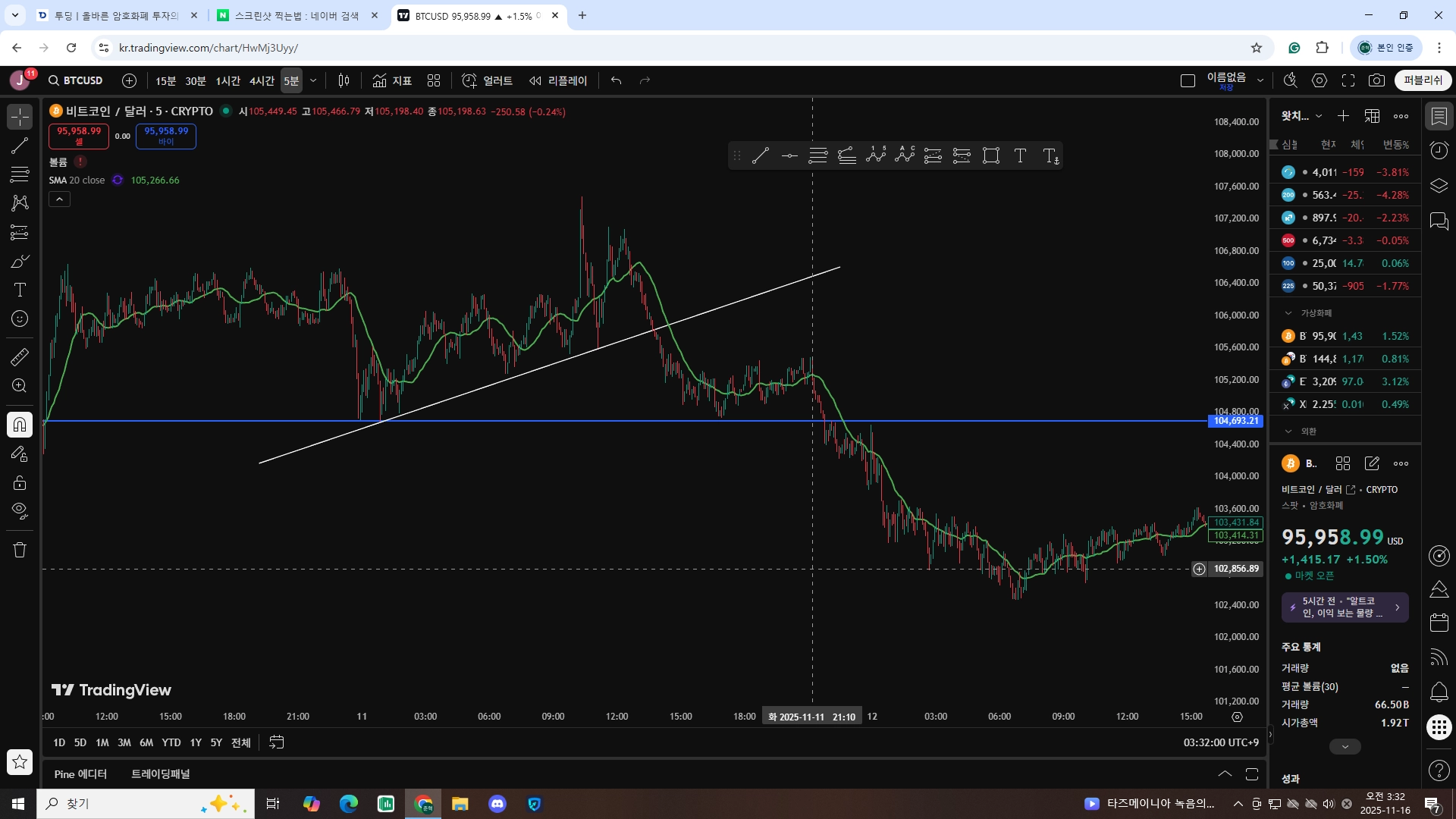The width and height of the screenshot is (1456, 819).
Task: Click the 95,958.99 바이 buy button
Action: [165, 136]
